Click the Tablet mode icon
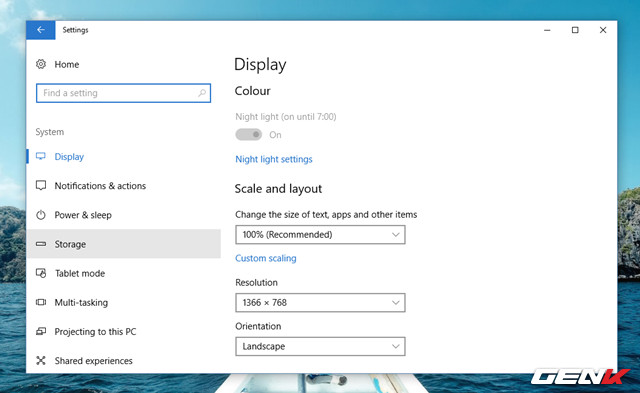The height and width of the screenshot is (393, 640). 41,273
